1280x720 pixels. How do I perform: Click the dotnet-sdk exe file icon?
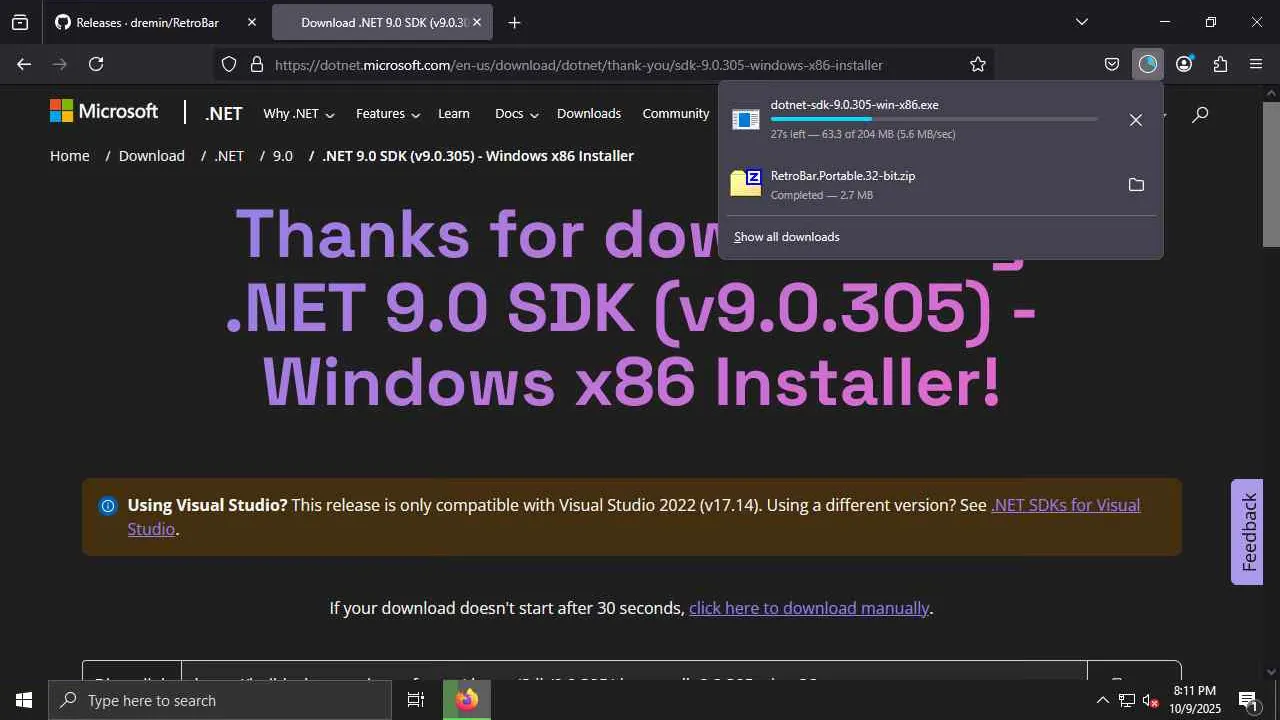[746, 120]
